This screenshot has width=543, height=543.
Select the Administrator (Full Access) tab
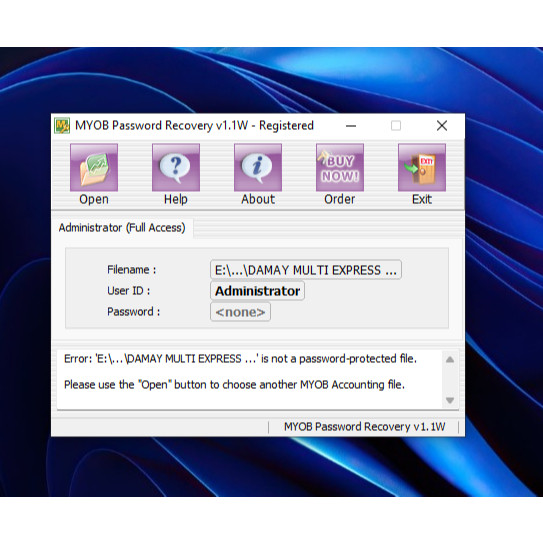122,228
